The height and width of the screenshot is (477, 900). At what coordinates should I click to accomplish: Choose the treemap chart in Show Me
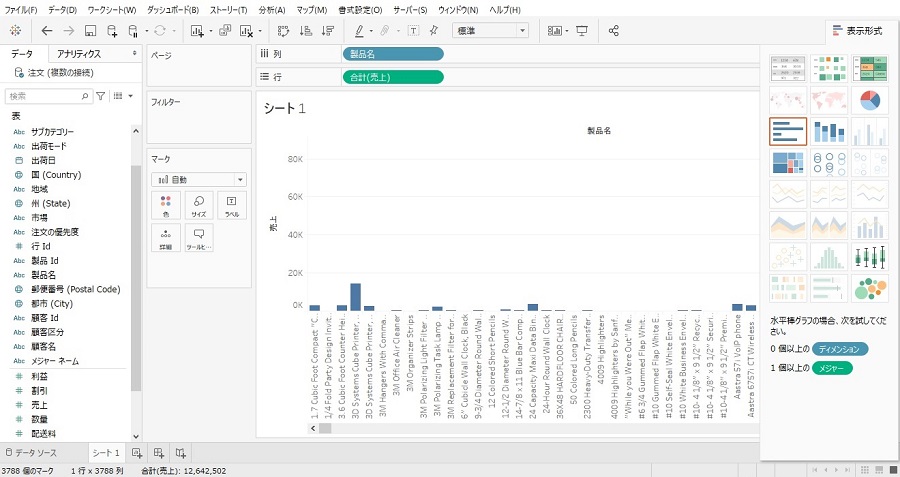pos(788,163)
